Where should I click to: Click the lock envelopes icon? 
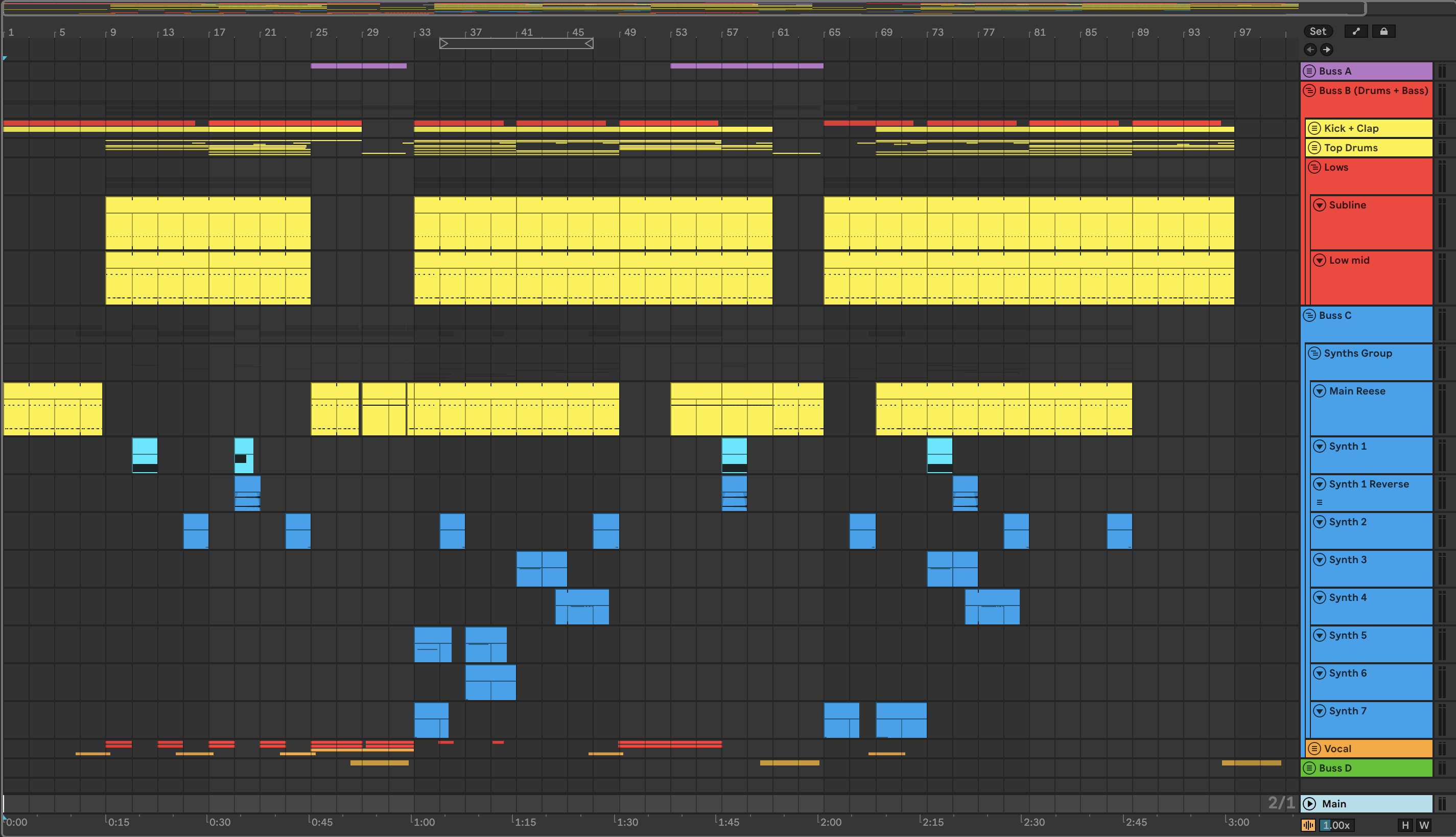(x=1383, y=32)
